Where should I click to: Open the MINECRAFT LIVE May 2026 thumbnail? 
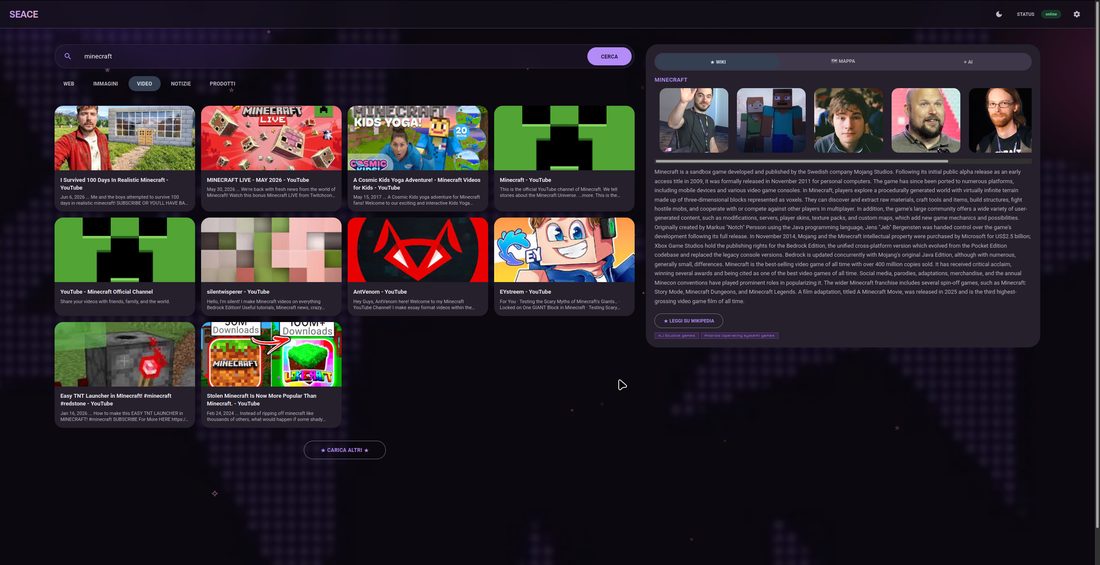[x=271, y=138]
